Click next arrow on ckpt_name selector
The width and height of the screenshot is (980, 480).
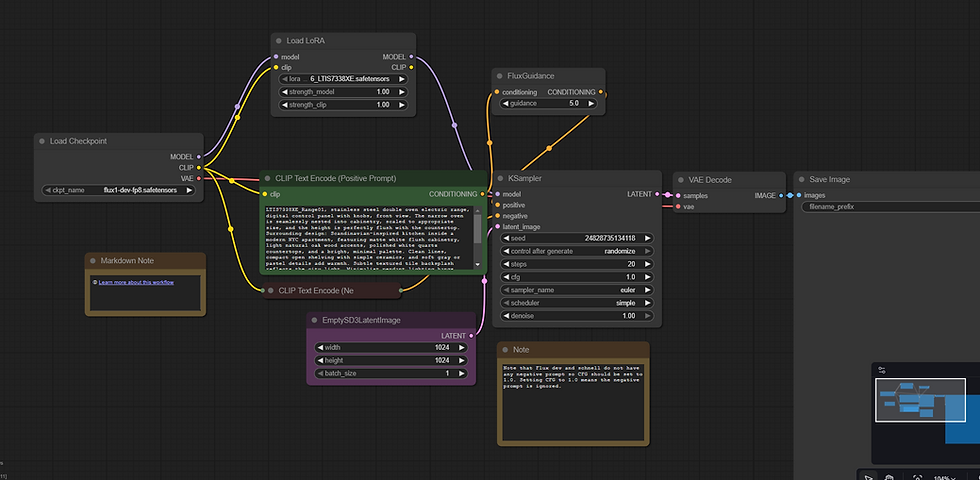pos(189,190)
